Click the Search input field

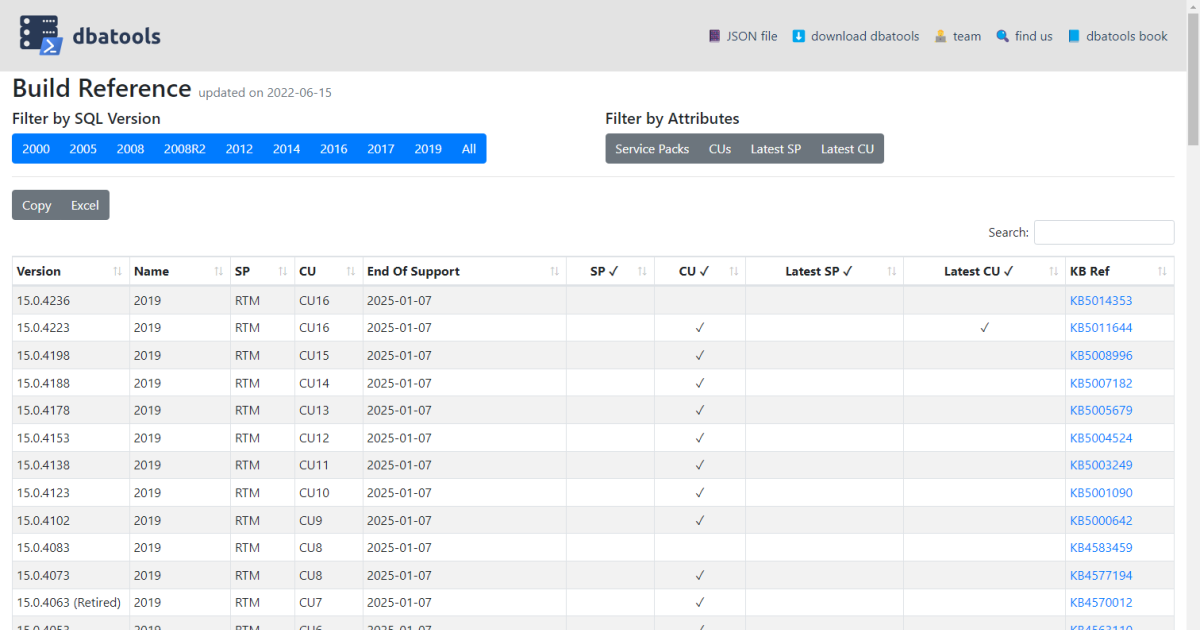pyautogui.click(x=1104, y=232)
